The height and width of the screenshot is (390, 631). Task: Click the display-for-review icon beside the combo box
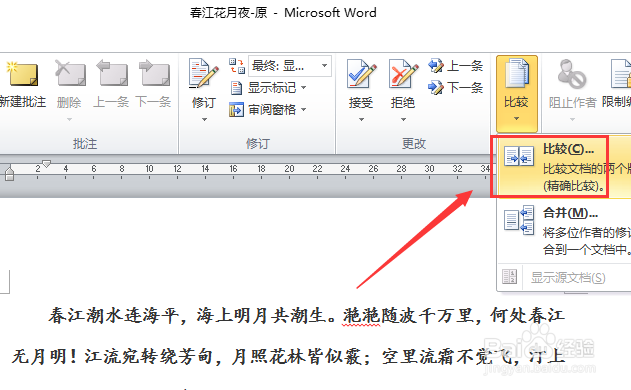pyautogui.click(x=237, y=66)
